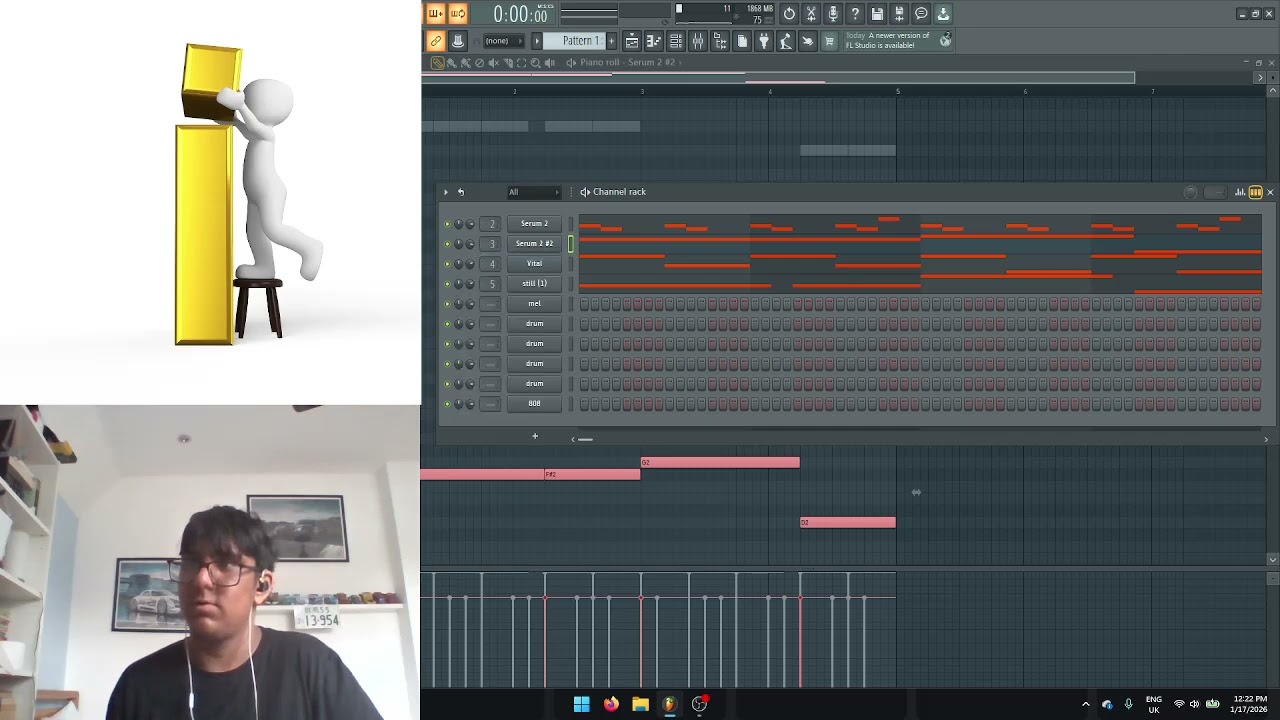The image size is (1280, 720).
Task: Click the piano roll horizontal scroll right arrow
Action: 1260,78
